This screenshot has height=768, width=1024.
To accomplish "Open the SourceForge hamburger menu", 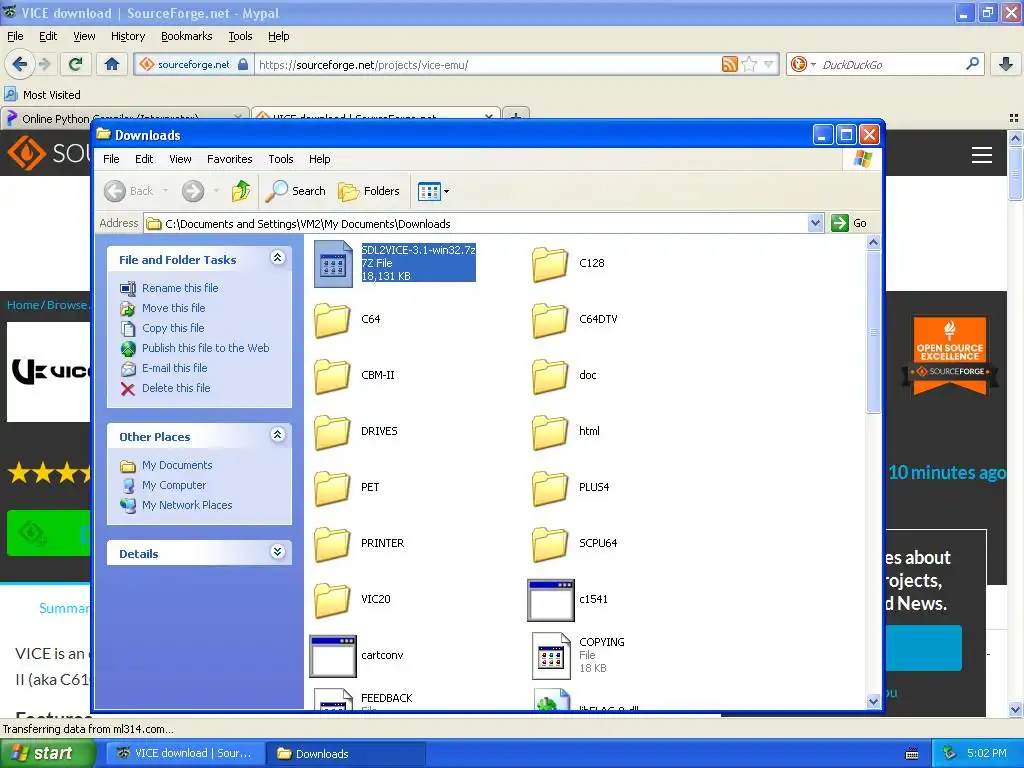I will (x=982, y=155).
